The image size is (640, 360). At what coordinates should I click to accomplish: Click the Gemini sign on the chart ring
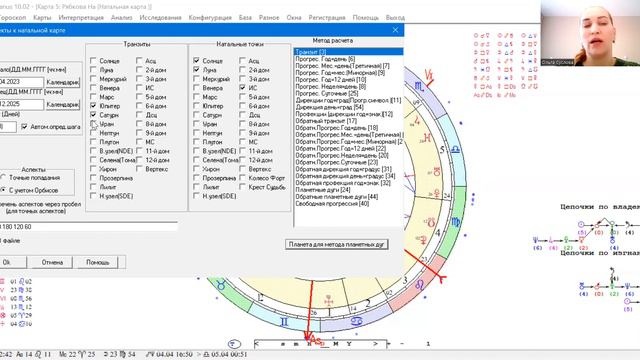284,322
